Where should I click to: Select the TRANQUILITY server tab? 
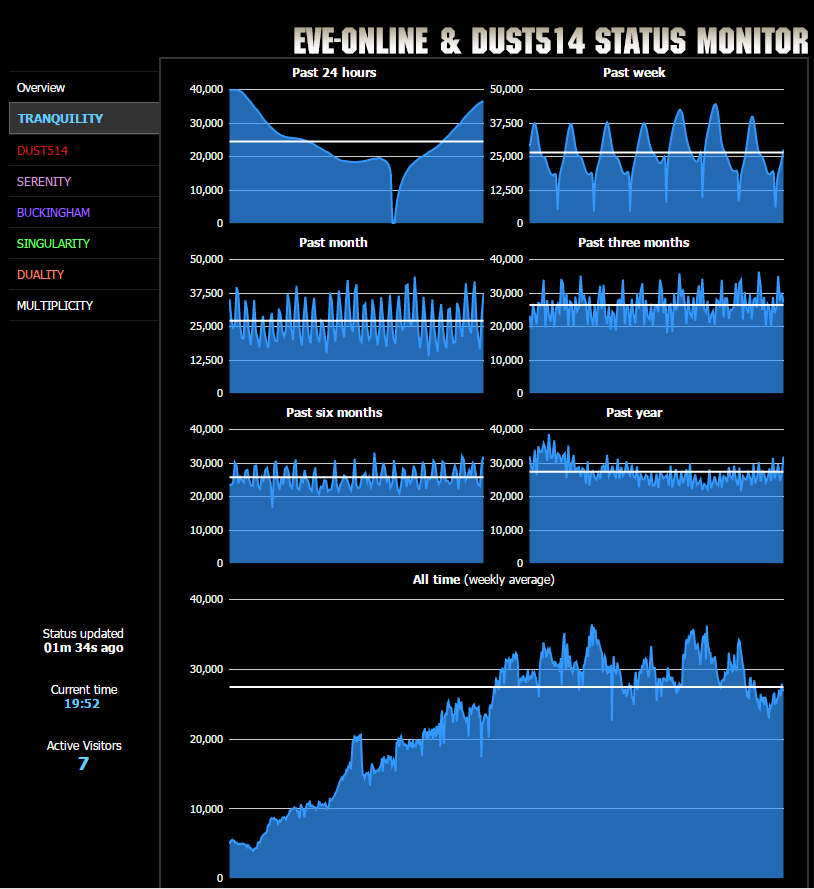tap(84, 118)
